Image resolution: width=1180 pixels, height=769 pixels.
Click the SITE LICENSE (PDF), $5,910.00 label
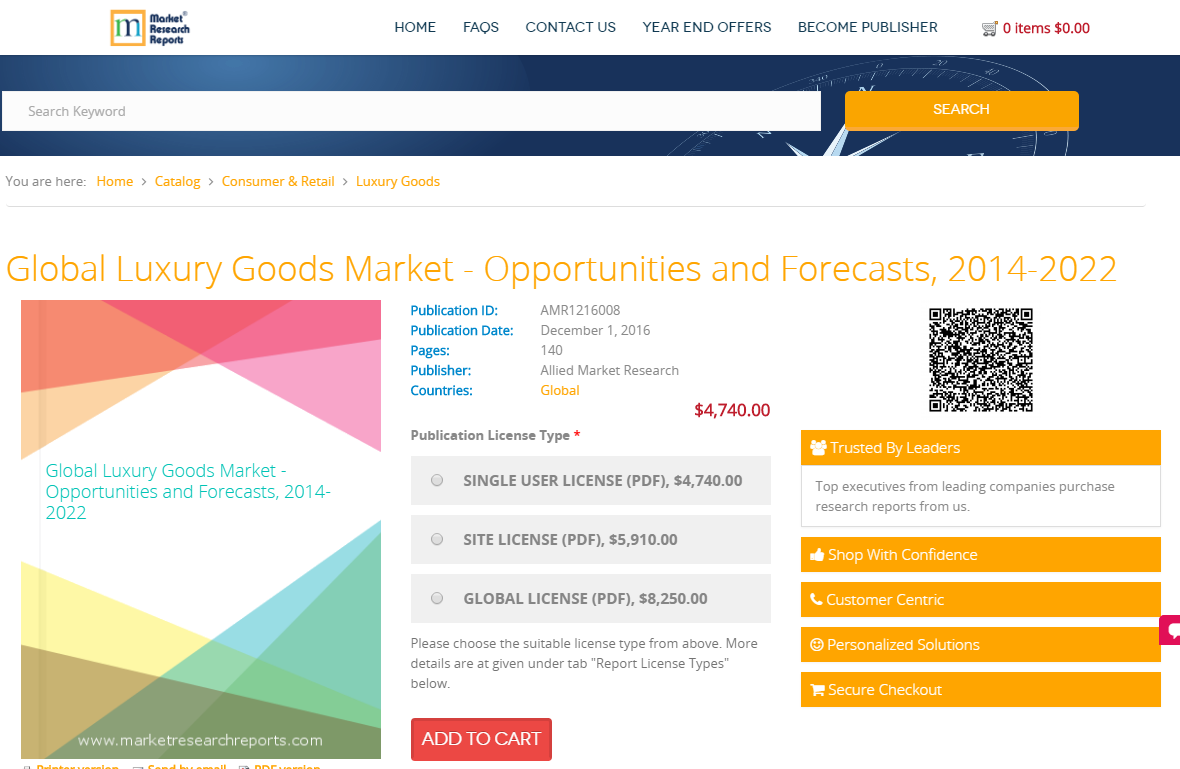(x=570, y=540)
